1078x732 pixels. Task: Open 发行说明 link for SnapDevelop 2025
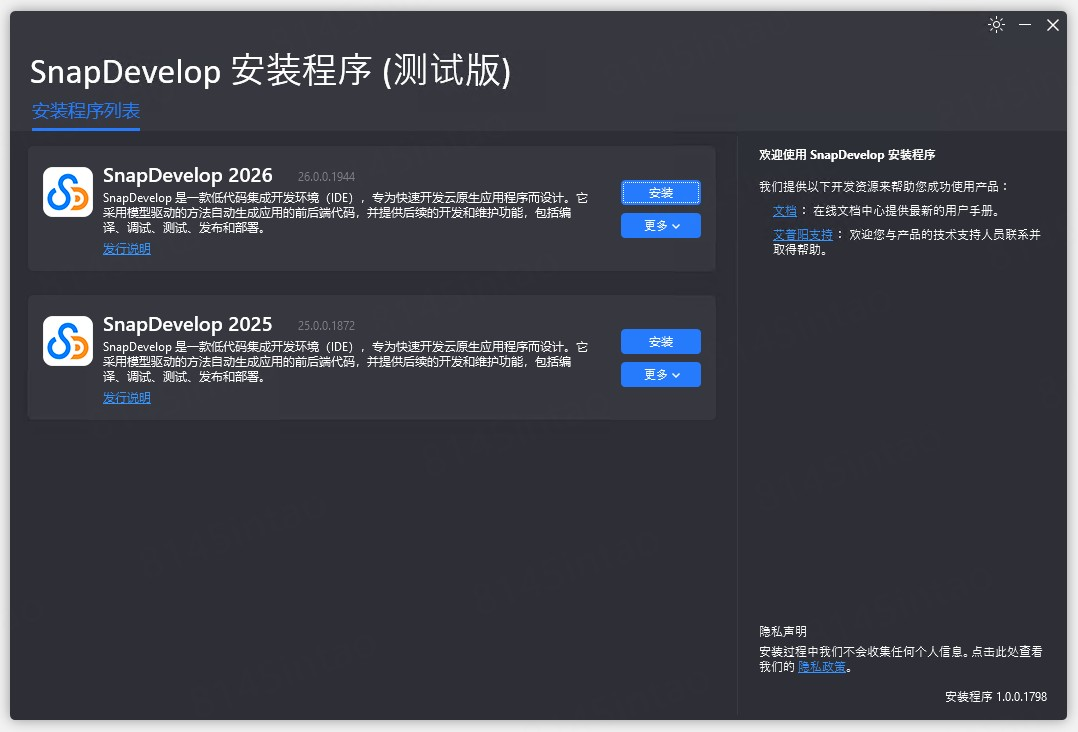pos(126,398)
